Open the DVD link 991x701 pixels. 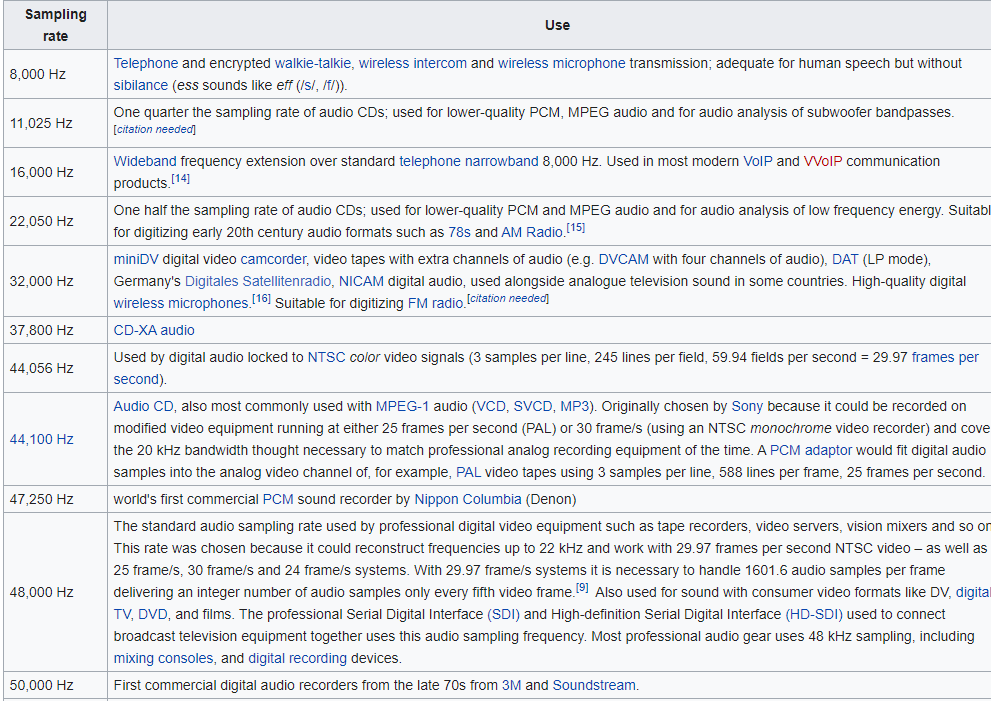click(x=152, y=614)
